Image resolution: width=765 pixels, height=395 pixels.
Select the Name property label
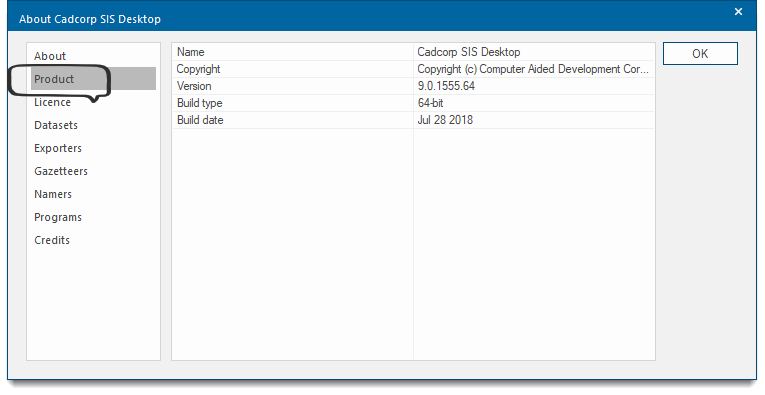[x=191, y=52]
